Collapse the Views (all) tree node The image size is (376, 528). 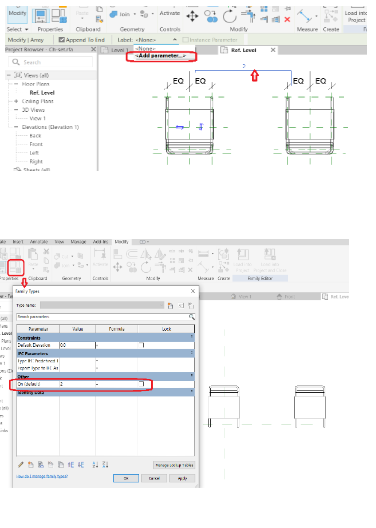pyautogui.click(x=9, y=75)
